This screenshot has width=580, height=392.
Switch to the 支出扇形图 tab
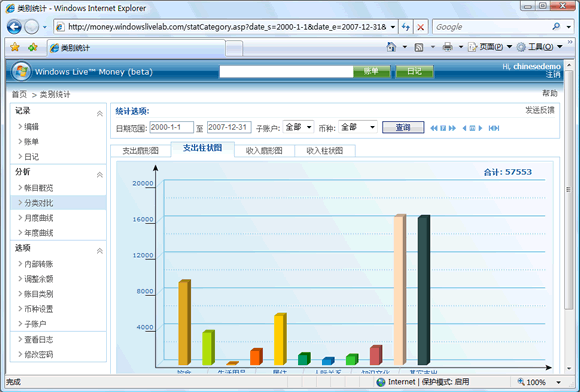pos(141,151)
